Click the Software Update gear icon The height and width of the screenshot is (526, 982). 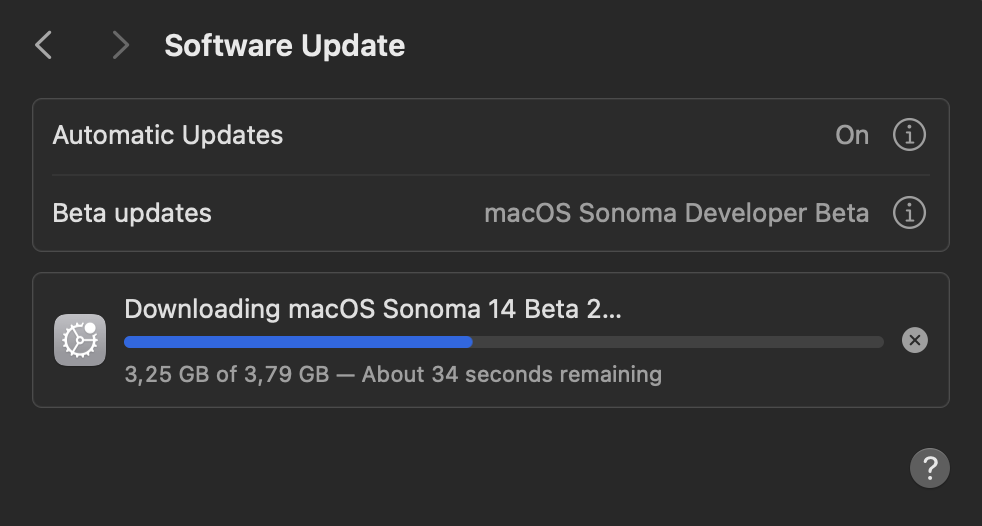pyautogui.click(x=80, y=340)
